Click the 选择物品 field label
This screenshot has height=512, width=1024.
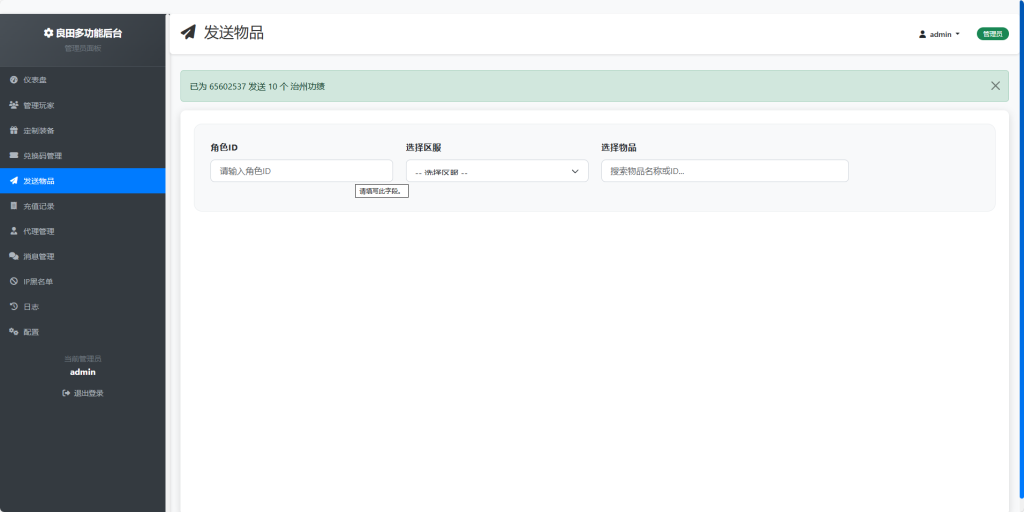click(x=619, y=148)
